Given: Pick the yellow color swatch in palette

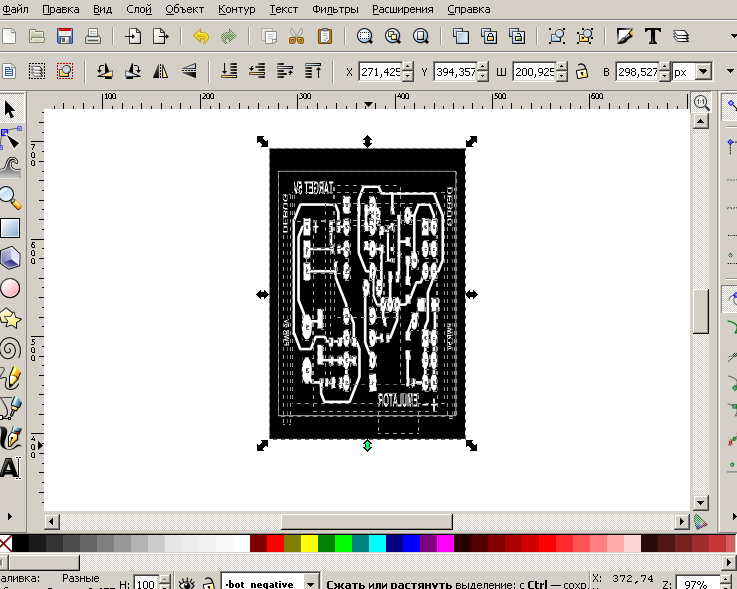Looking at the screenshot, I should [309, 543].
